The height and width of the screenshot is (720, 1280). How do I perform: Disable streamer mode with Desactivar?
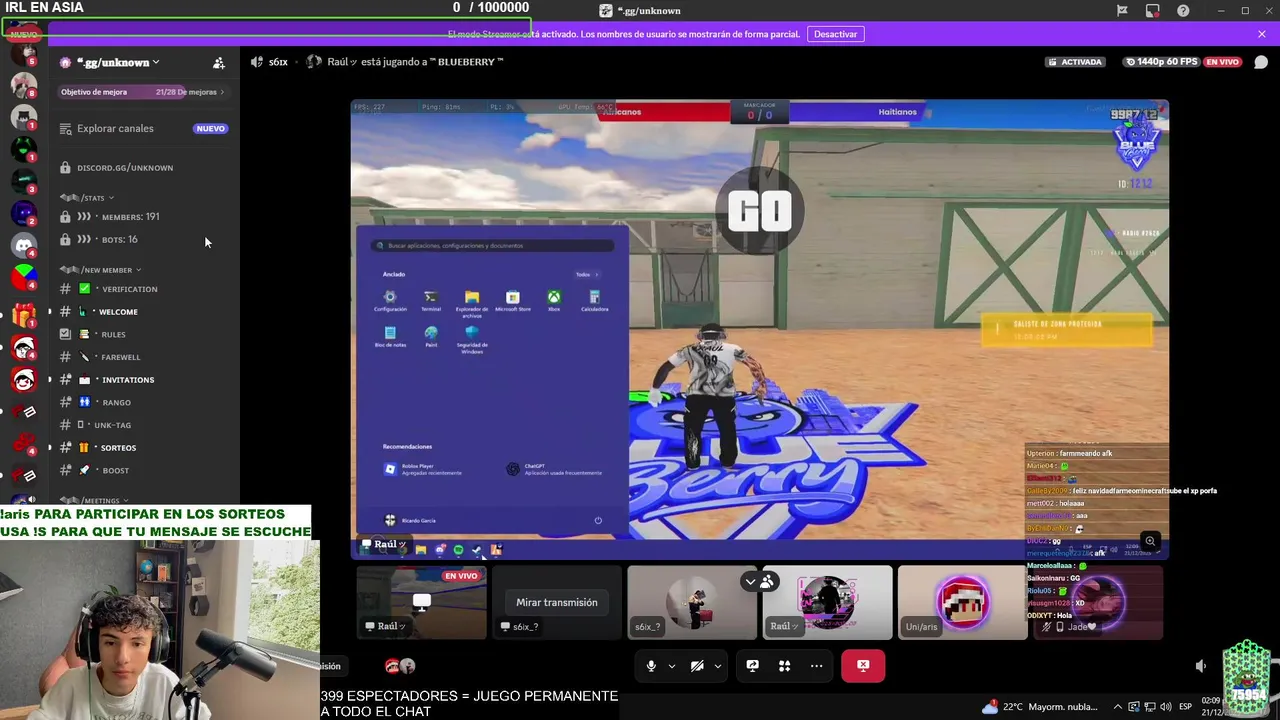click(835, 34)
